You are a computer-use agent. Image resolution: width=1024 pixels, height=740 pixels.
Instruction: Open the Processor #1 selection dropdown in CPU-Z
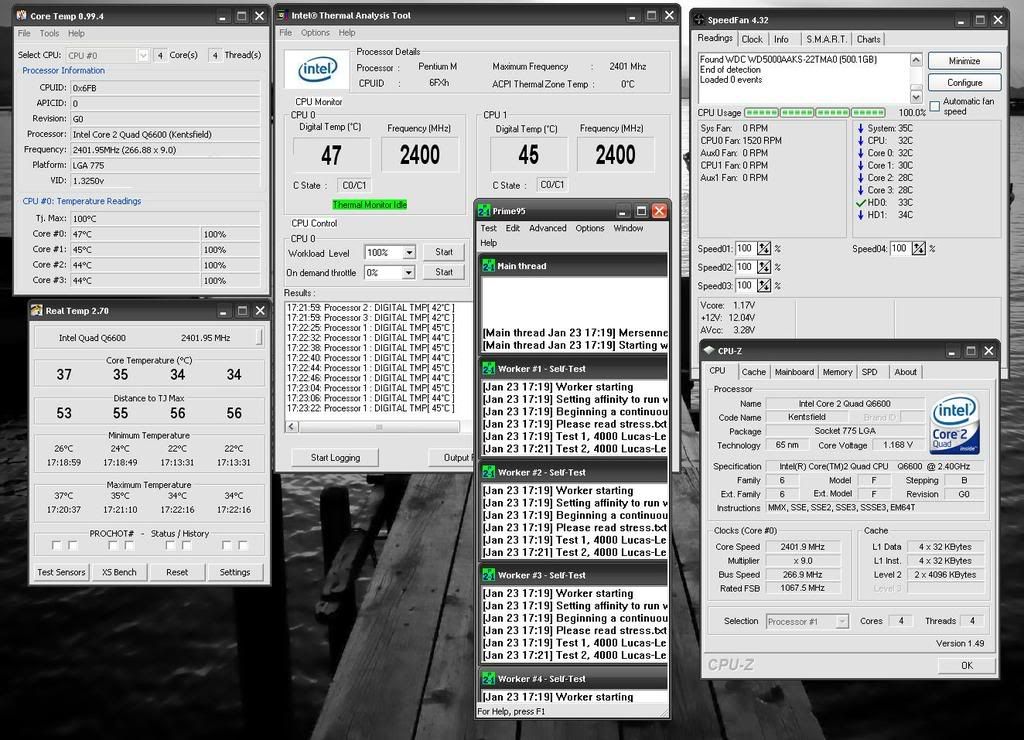tap(842, 621)
